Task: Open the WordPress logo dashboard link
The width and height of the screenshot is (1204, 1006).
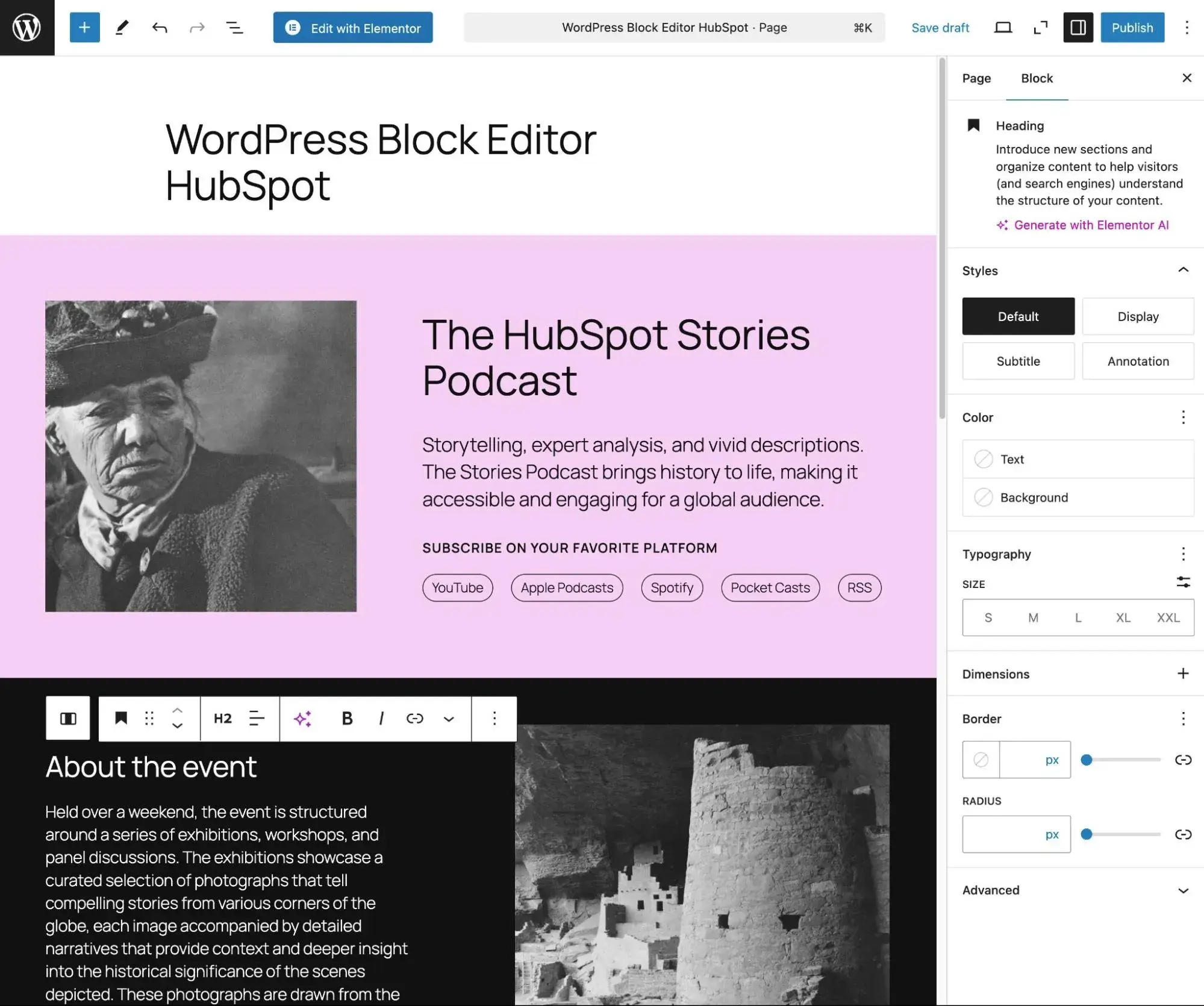Action: click(x=27, y=28)
